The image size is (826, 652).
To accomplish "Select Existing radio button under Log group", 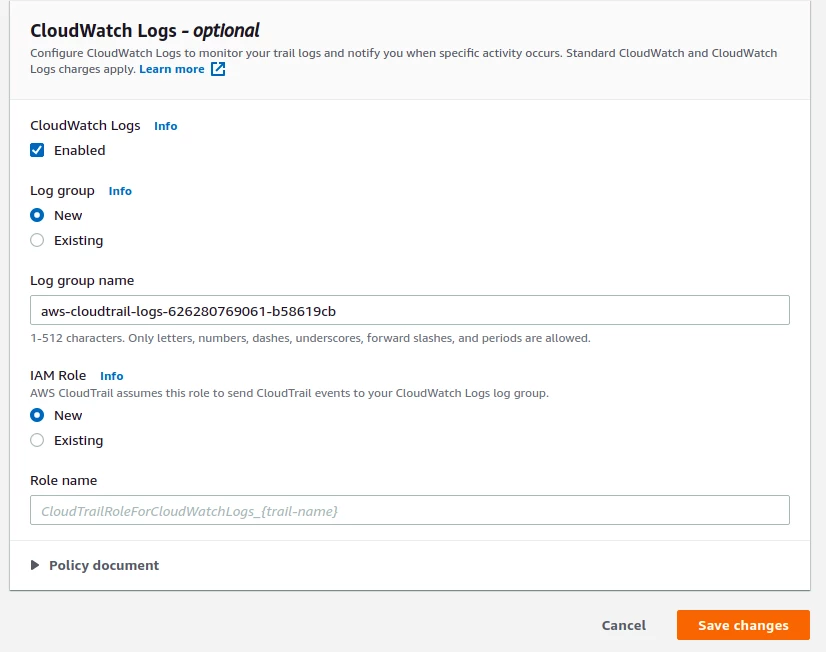I will 37,240.
